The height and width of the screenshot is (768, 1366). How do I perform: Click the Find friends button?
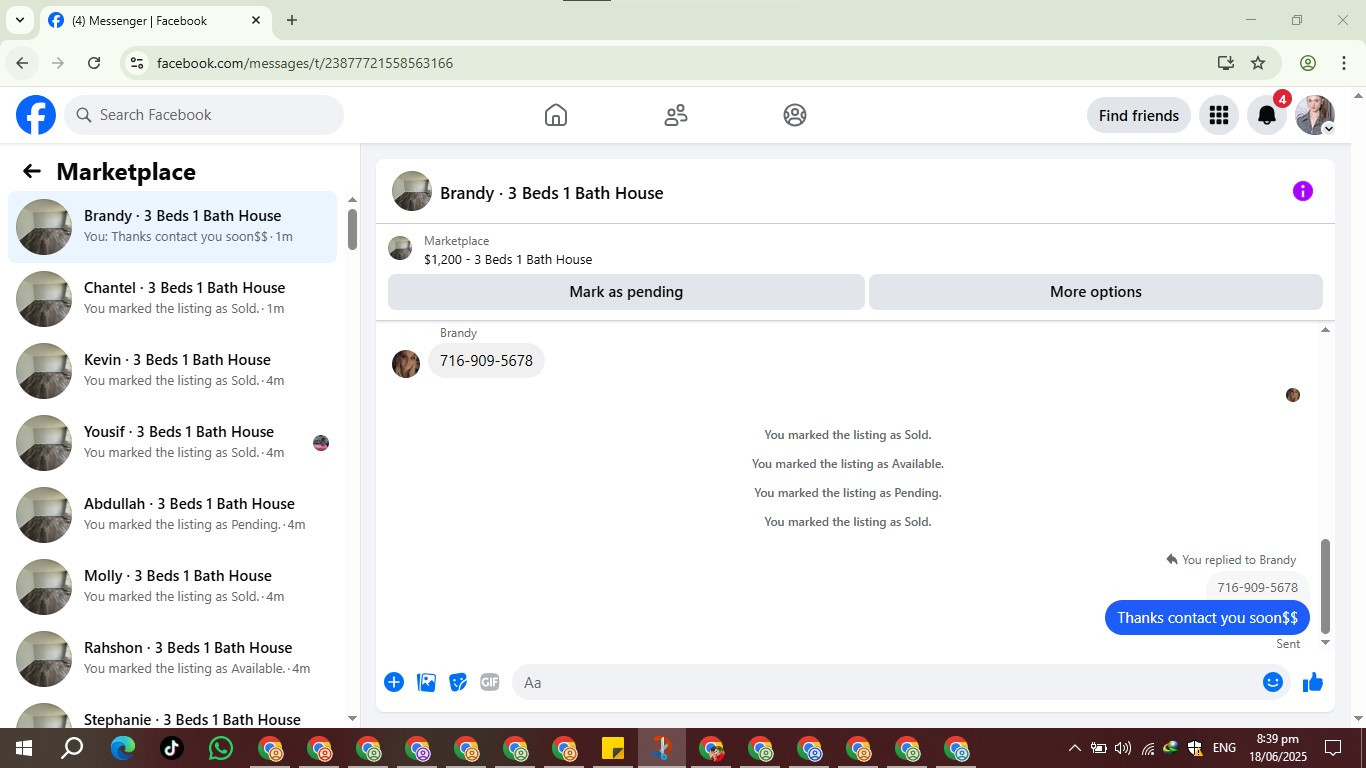tap(1139, 115)
